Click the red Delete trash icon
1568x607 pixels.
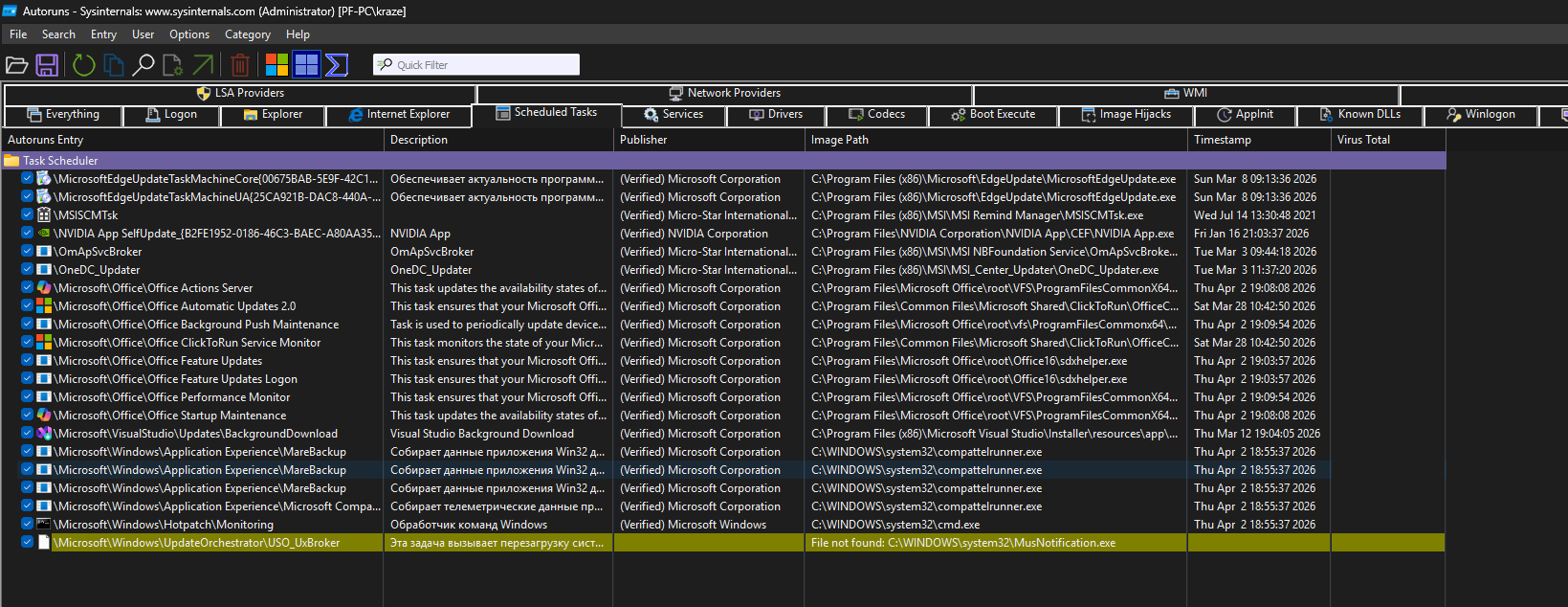240,65
